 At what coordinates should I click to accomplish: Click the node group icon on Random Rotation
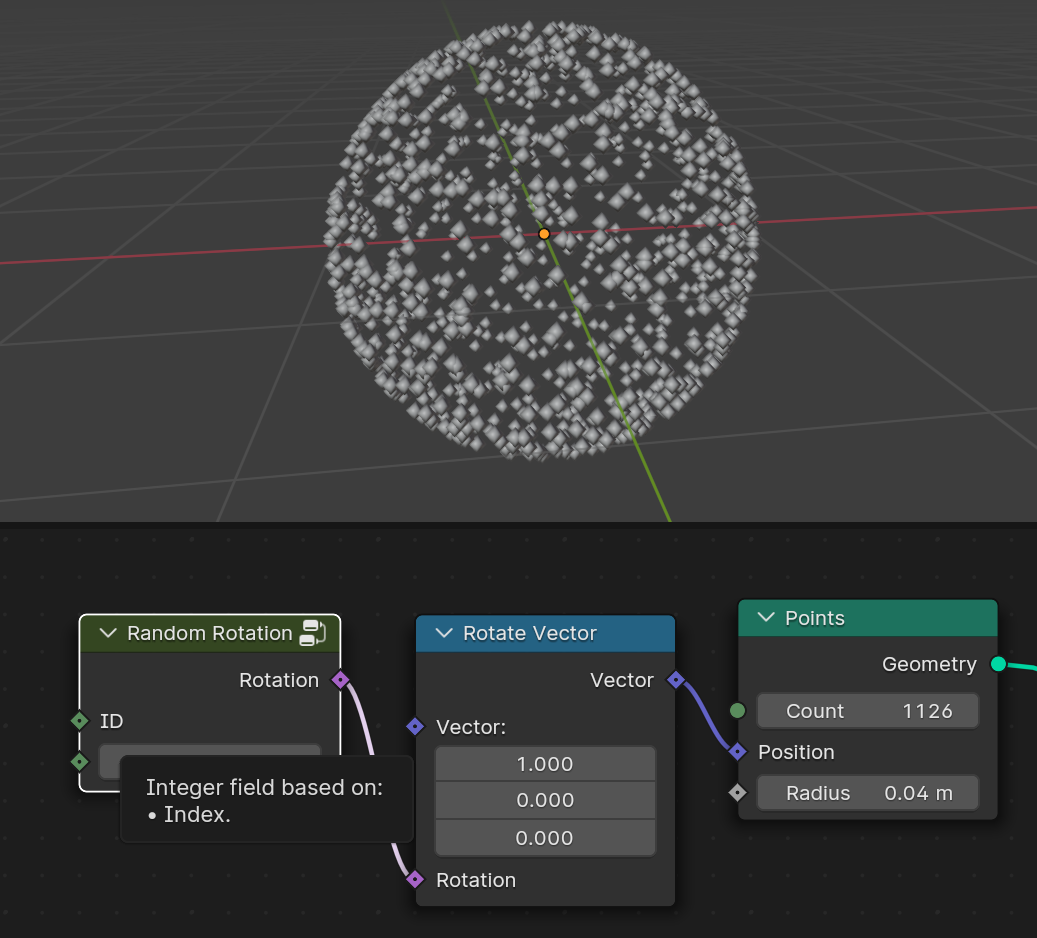coord(312,632)
